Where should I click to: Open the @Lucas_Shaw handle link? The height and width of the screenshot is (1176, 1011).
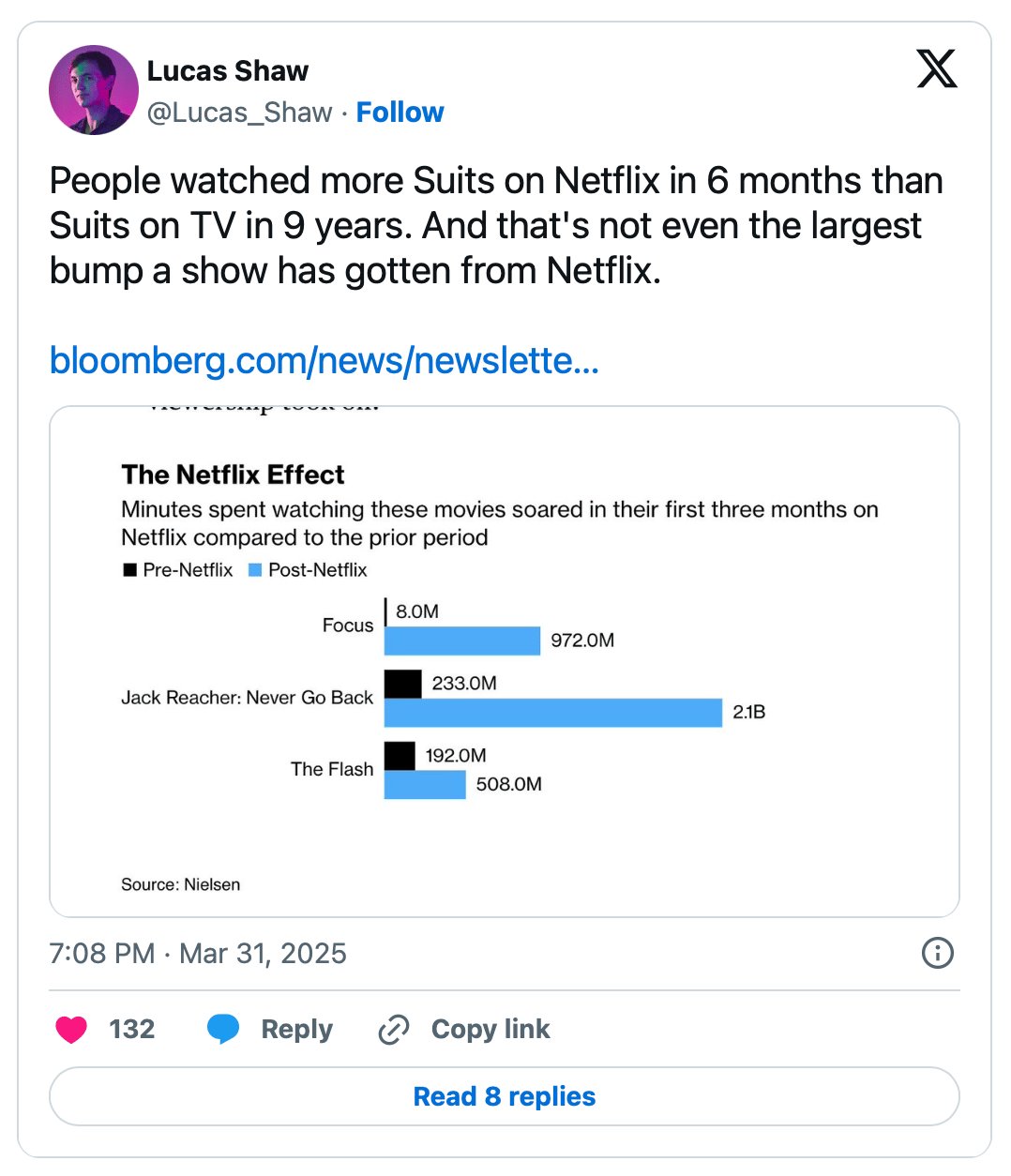pyautogui.click(x=240, y=113)
